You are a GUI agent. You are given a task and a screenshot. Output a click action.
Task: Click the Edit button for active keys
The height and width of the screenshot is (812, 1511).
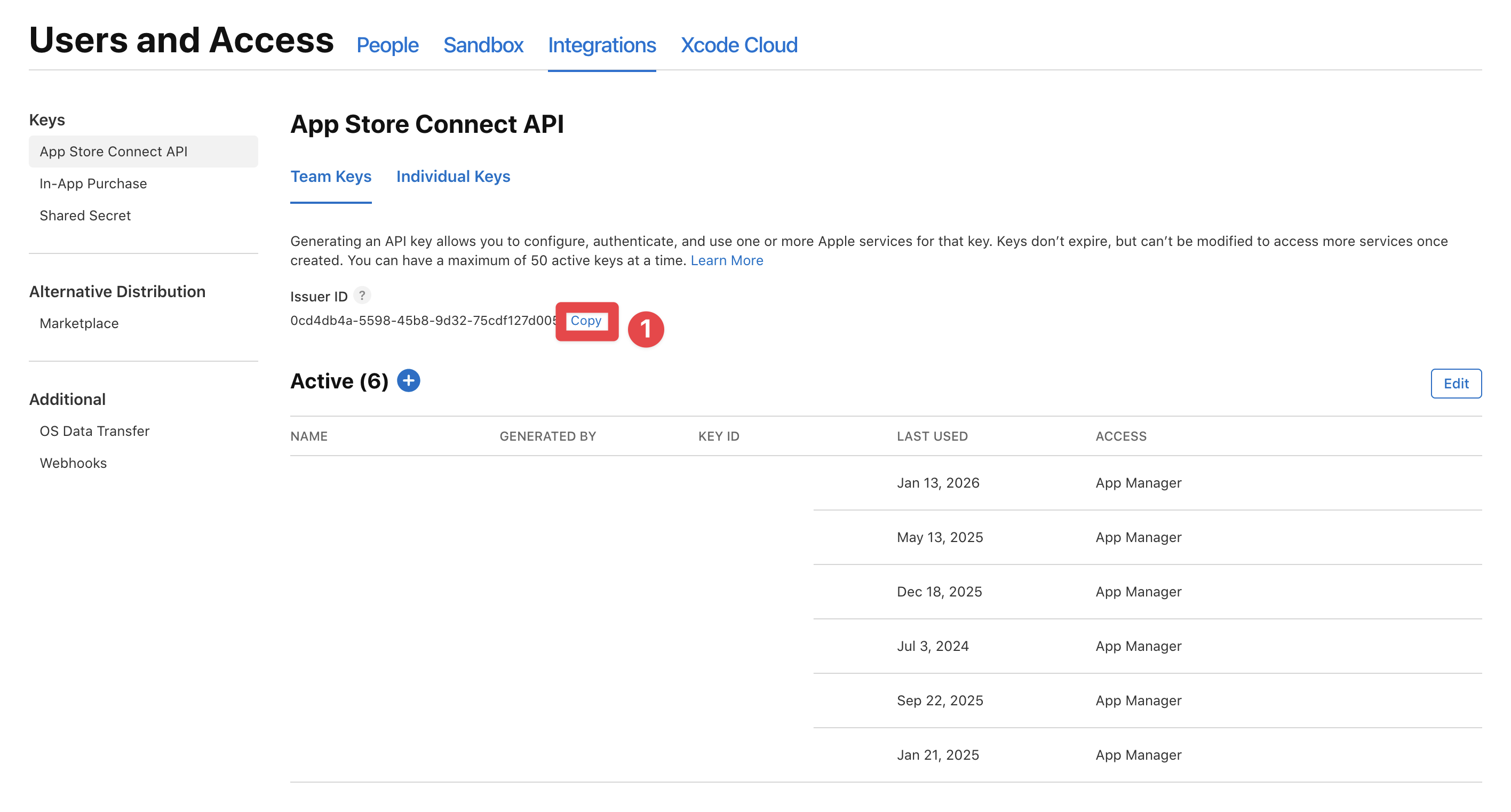(x=1456, y=383)
